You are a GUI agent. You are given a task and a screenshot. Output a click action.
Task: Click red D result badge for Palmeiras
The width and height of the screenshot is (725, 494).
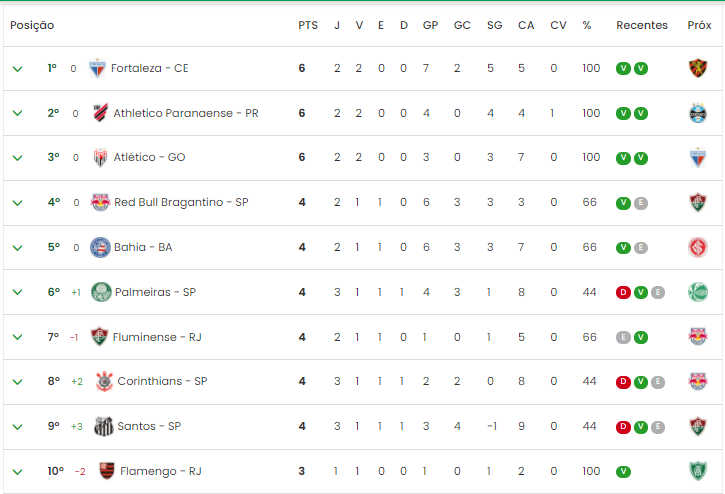[x=623, y=292]
